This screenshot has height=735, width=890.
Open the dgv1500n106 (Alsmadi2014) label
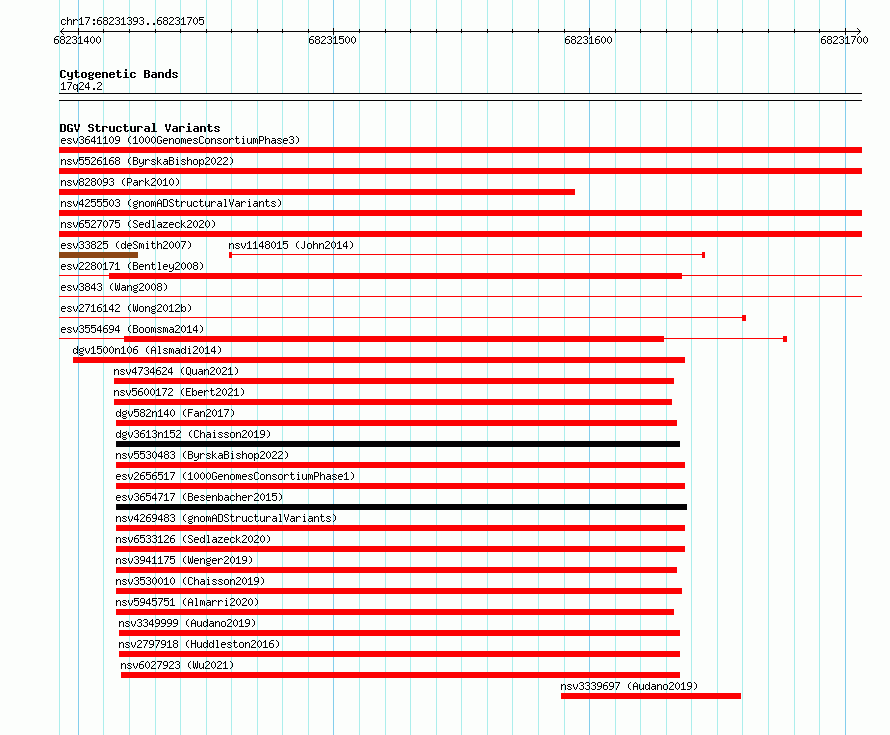(147, 350)
